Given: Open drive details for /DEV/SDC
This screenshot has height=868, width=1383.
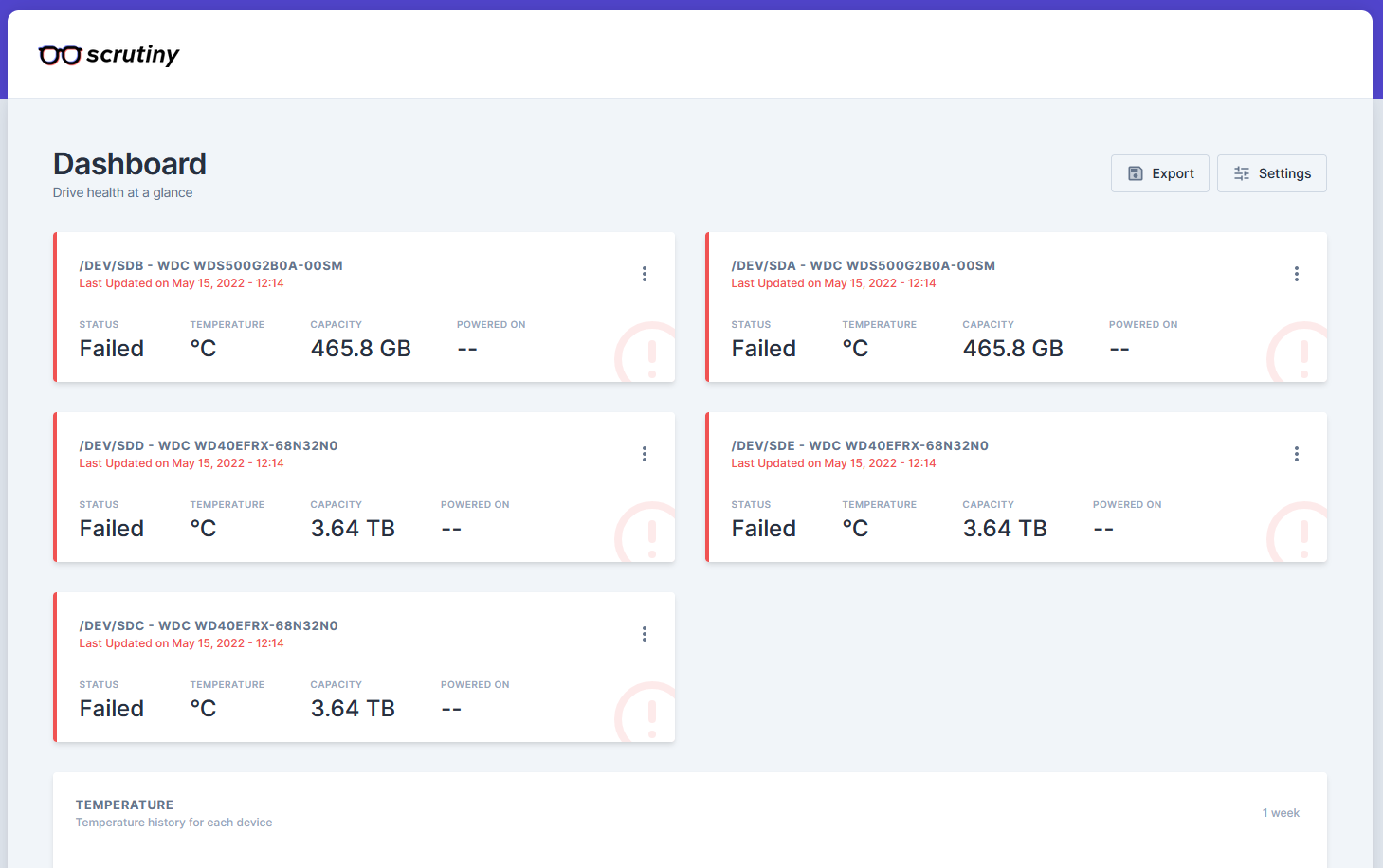Looking at the screenshot, I should click(210, 625).
